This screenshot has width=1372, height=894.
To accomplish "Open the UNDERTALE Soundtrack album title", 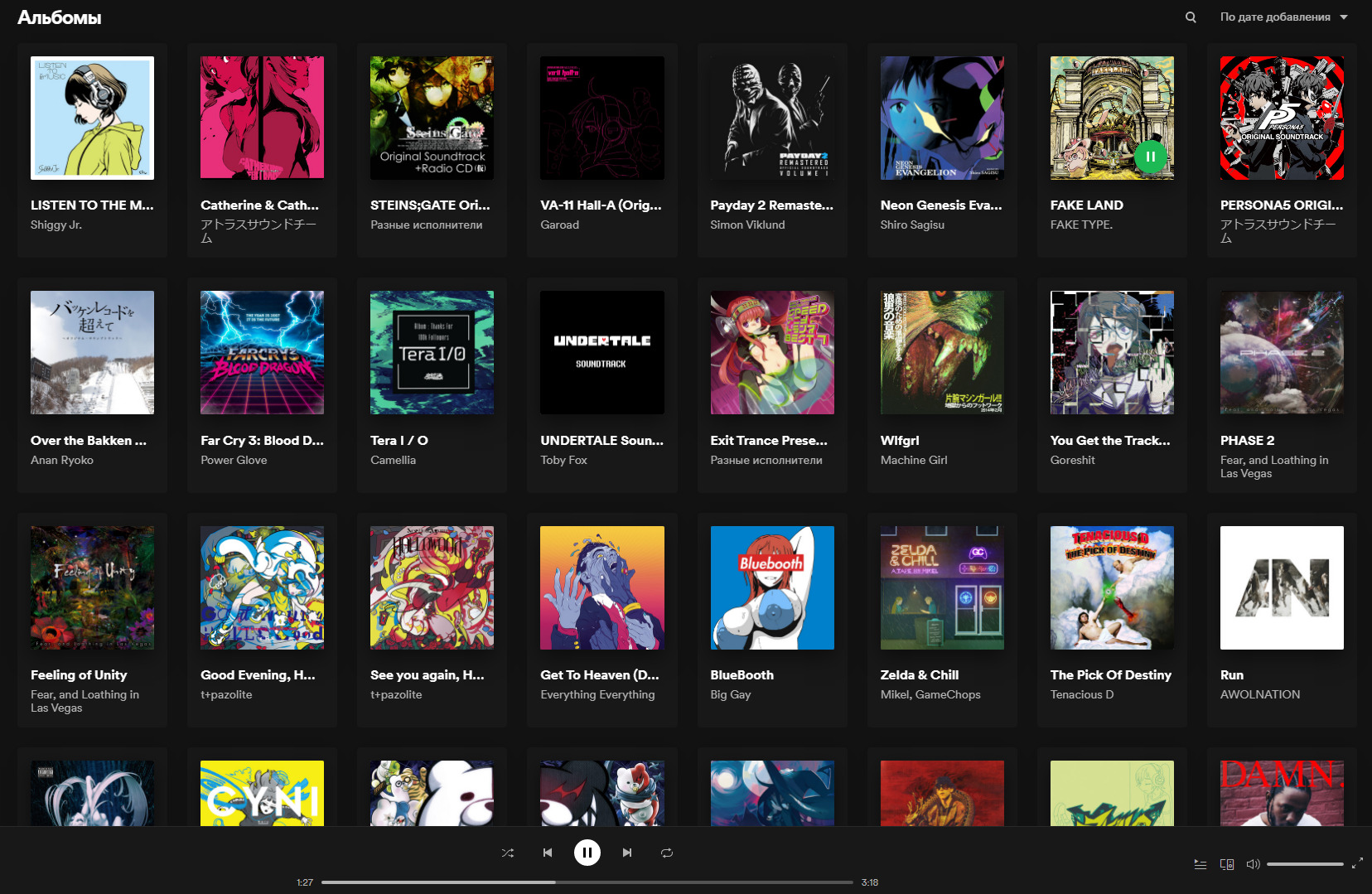I will [x=601, y=441].
